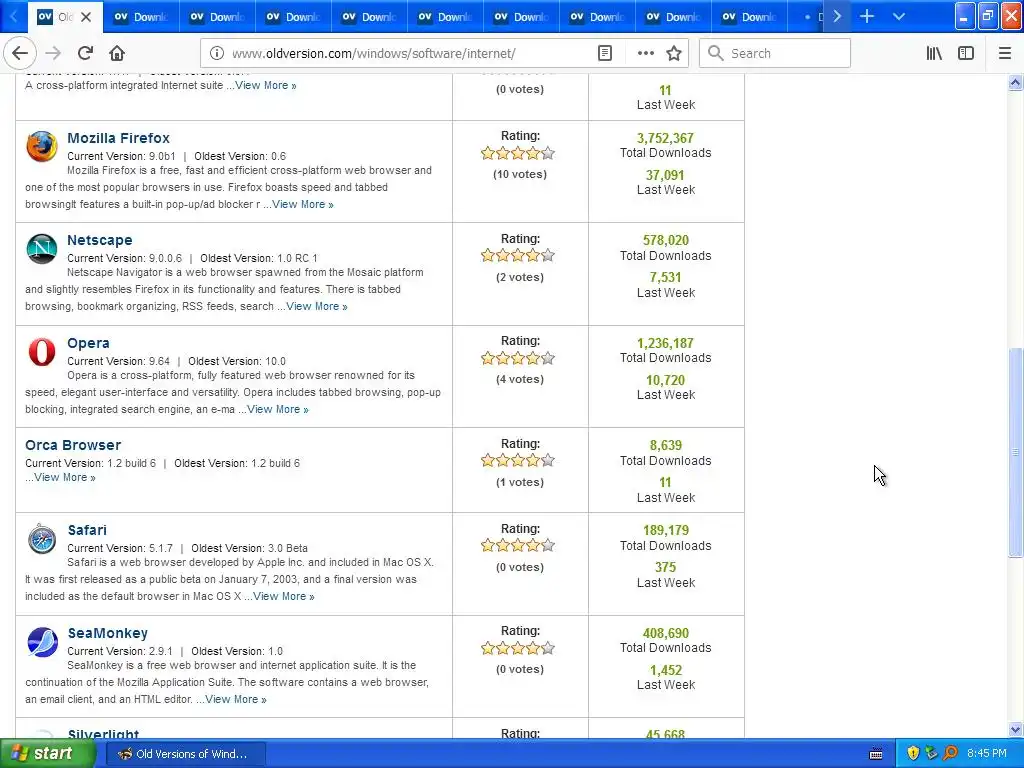1024x768 pixels.
Task: Reload the current page
Action: (x=85, y=53)
